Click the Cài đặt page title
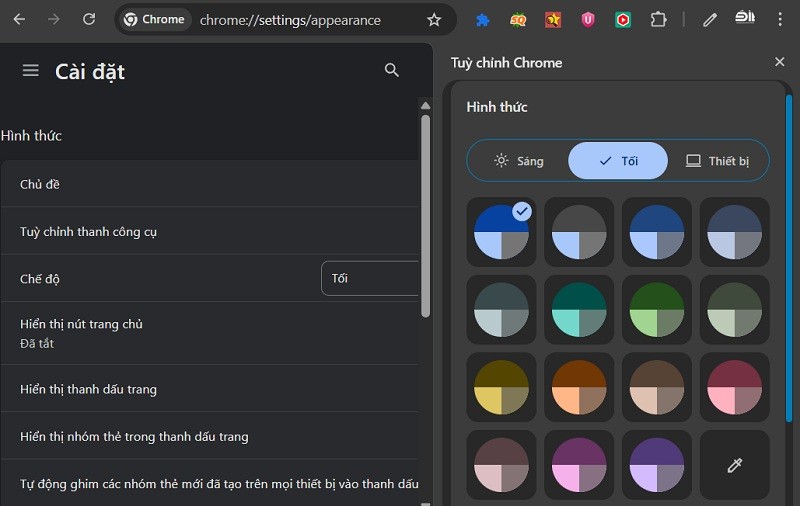The image size is (800, 506). [90, 71]
